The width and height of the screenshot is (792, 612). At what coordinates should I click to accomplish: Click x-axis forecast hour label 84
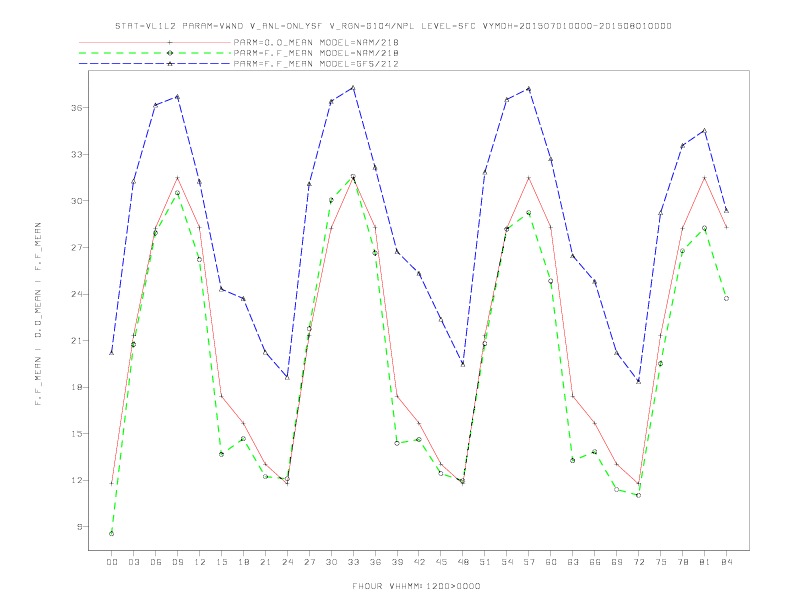click(x=726, y=562)
